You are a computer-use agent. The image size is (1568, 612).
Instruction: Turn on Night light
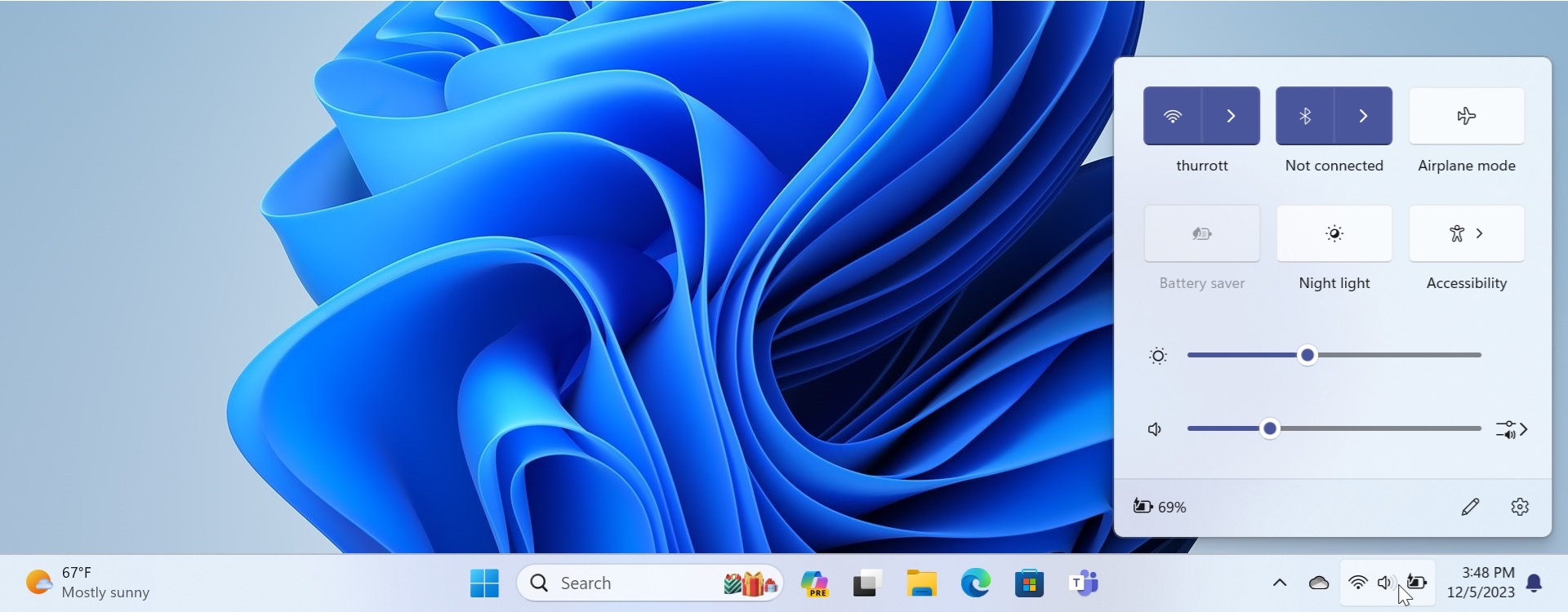[x=1334, y=234]
